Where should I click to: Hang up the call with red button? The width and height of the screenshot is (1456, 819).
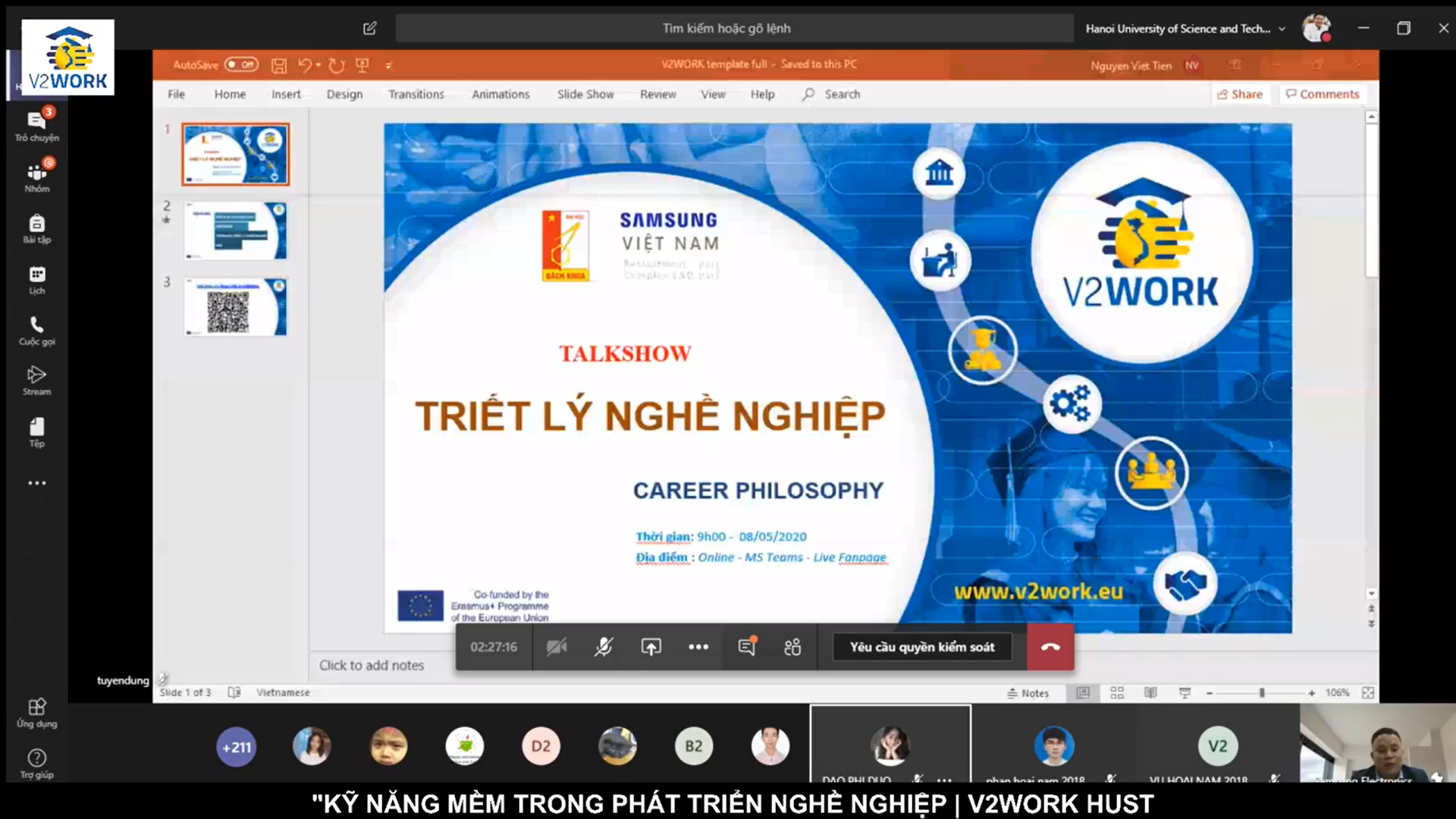(x=1050, y=647)
